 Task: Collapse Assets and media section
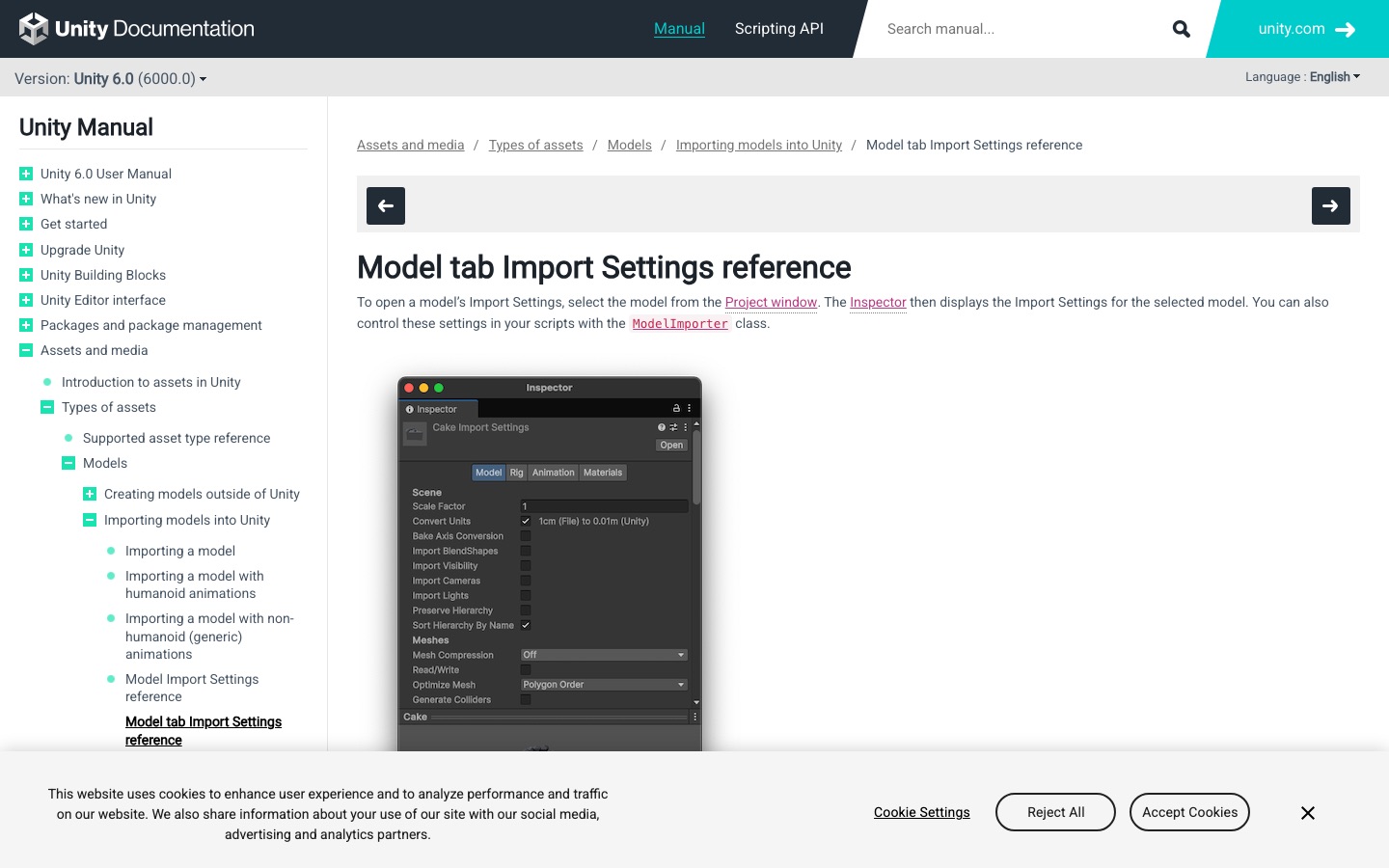click(26, 350)
